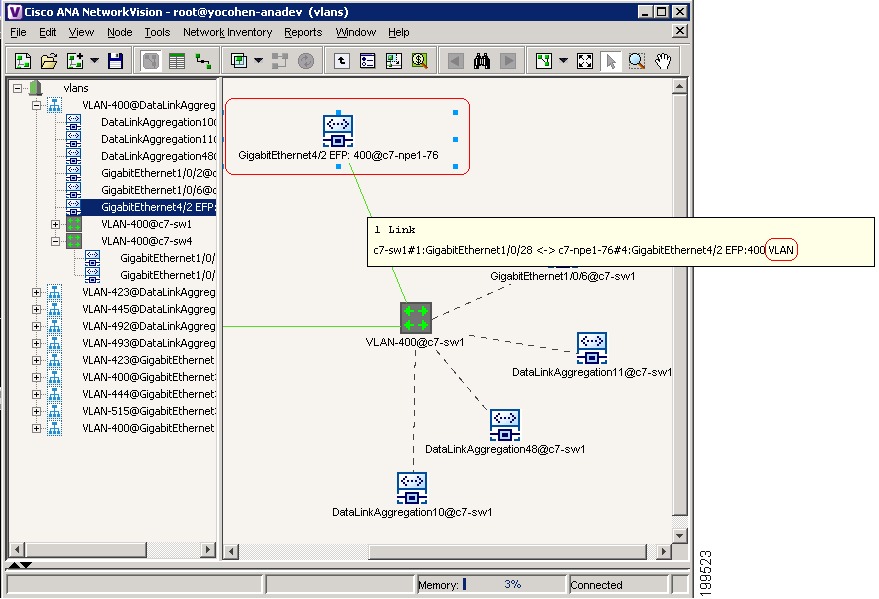Open the Window menu
Image resolution: width=879 pixels, height=599 pixels.
click(356, 32)
